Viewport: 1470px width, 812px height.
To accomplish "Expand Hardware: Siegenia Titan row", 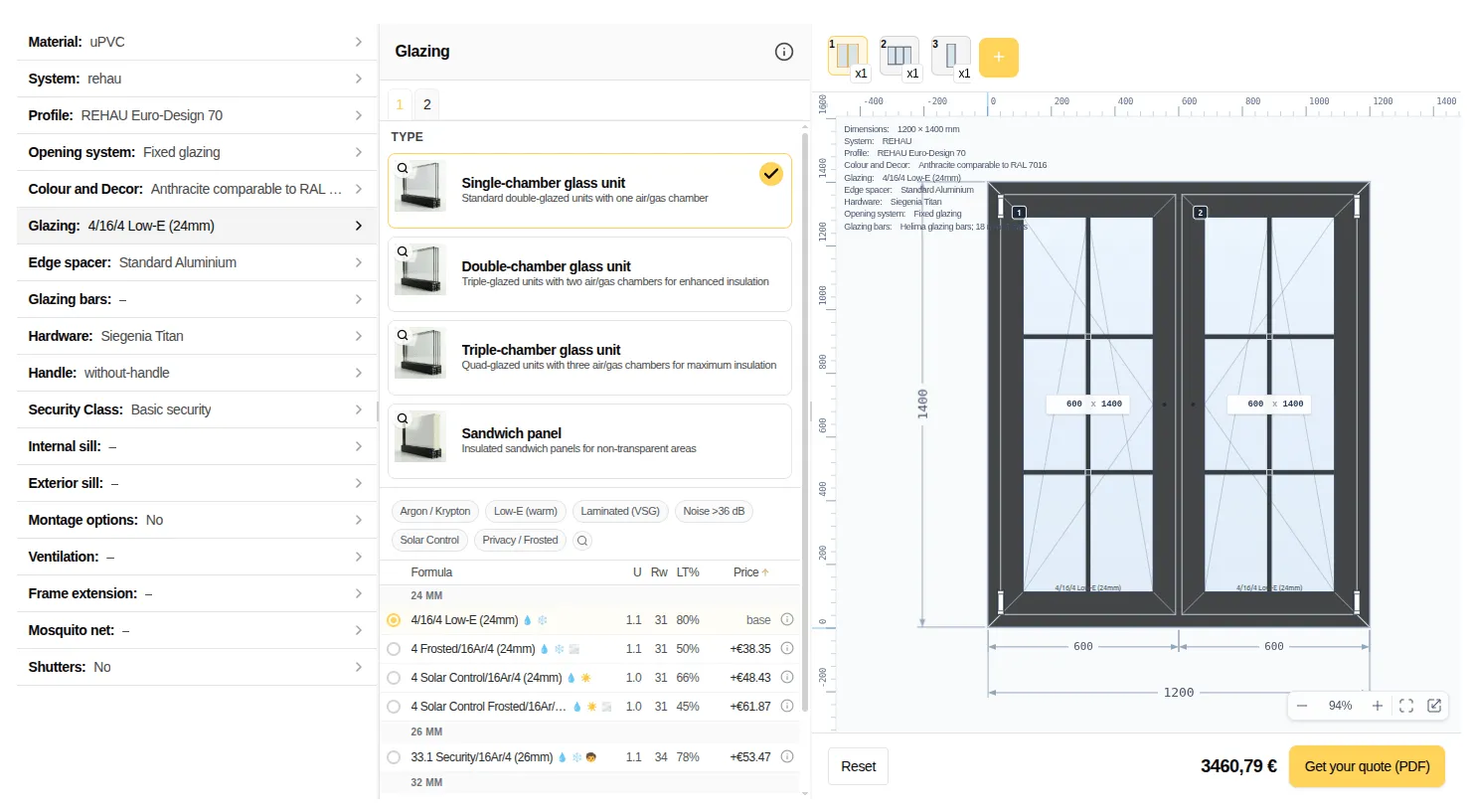I will pos(195,336).
